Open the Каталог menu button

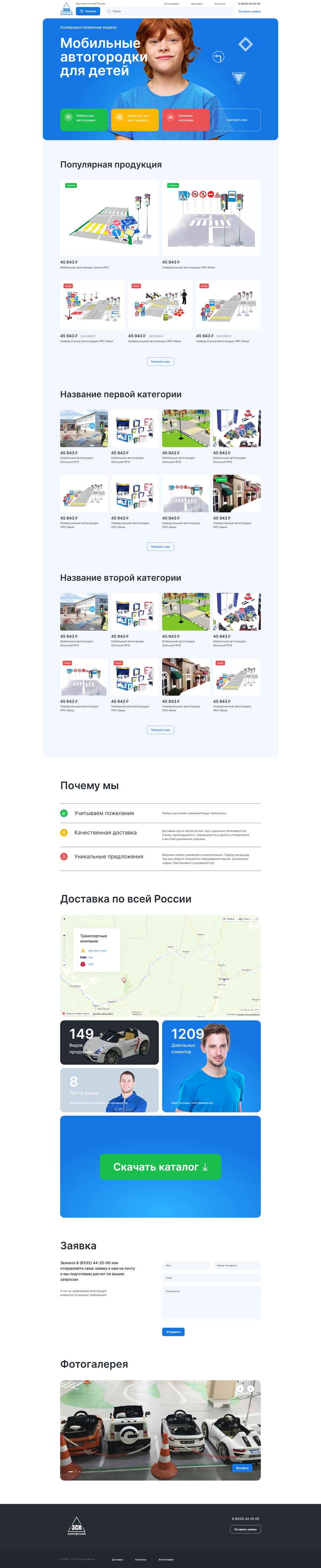[88, 11]
